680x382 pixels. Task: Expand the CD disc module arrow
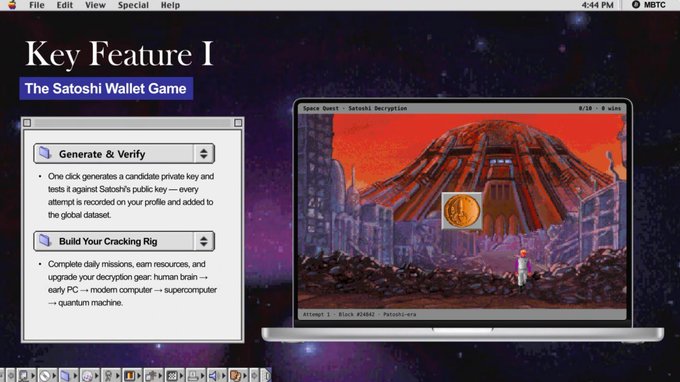coord(97,375)
